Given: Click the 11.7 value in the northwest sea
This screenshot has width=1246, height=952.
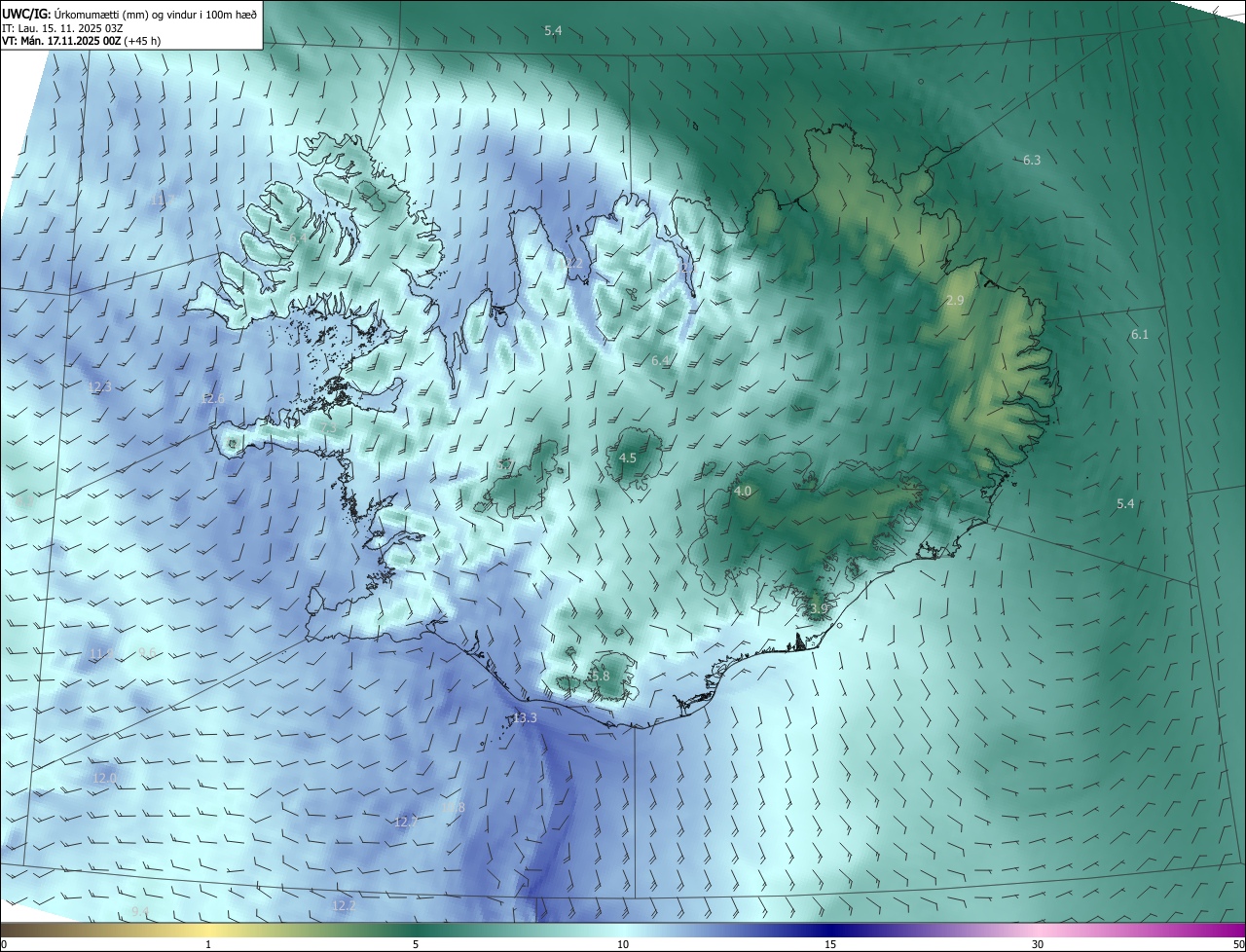Looking at the screenshot, I should (x=163, y=201).
